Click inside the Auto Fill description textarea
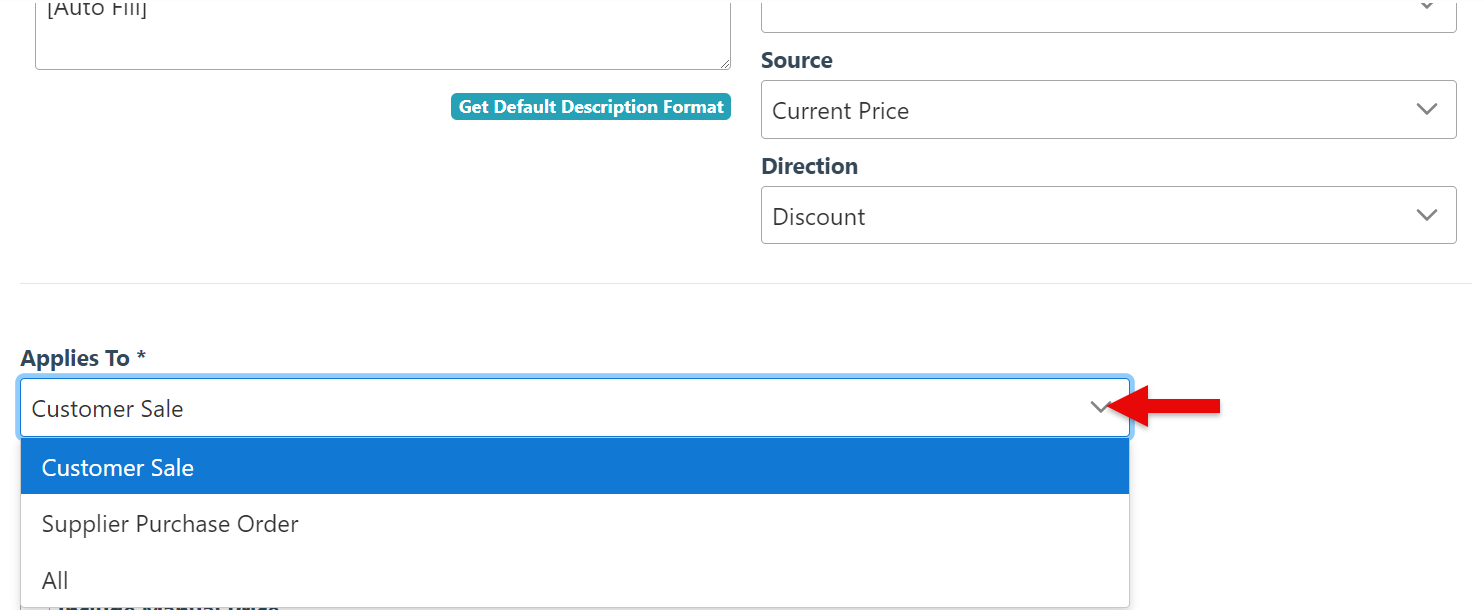This screenshot has height=610, width=1484. point(382,36)
